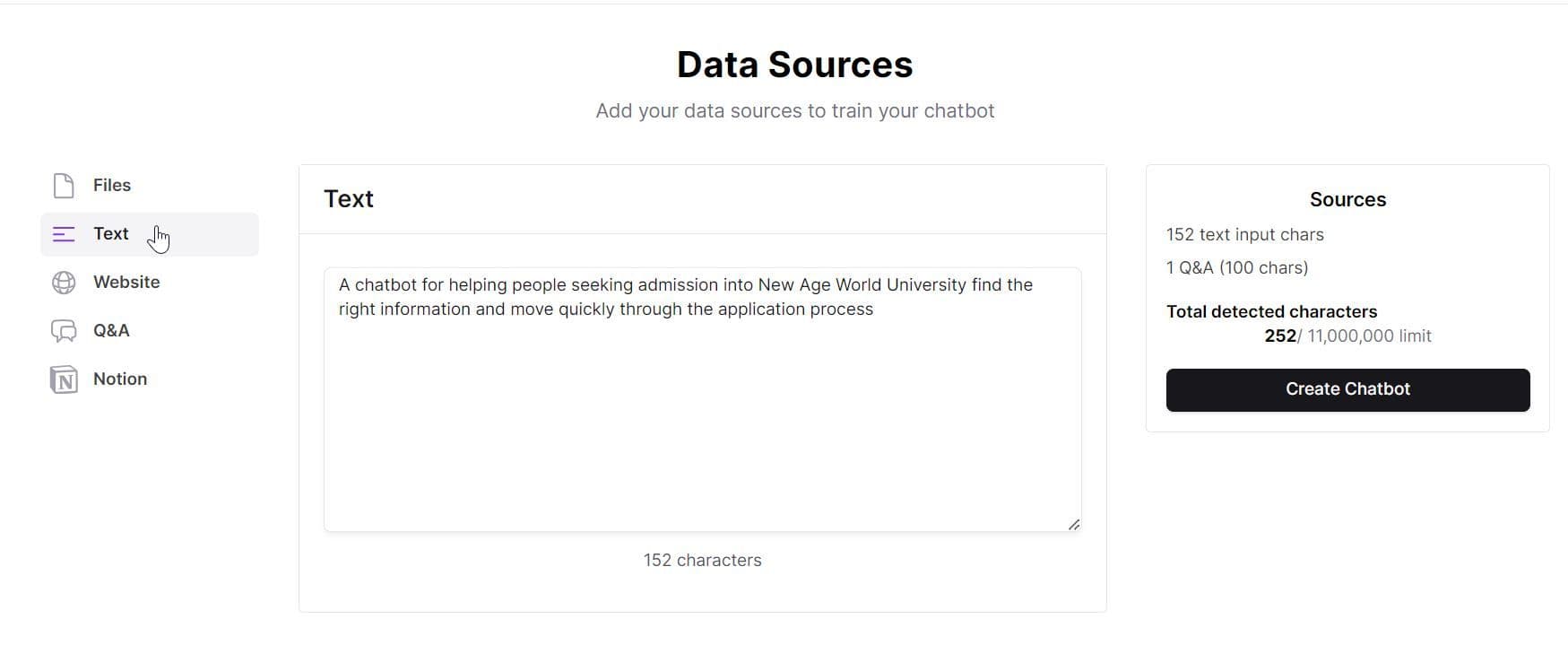Screen dimensions: 1568x671
Task: Click the 152 text input chars entry
Action: (1244, 234)
